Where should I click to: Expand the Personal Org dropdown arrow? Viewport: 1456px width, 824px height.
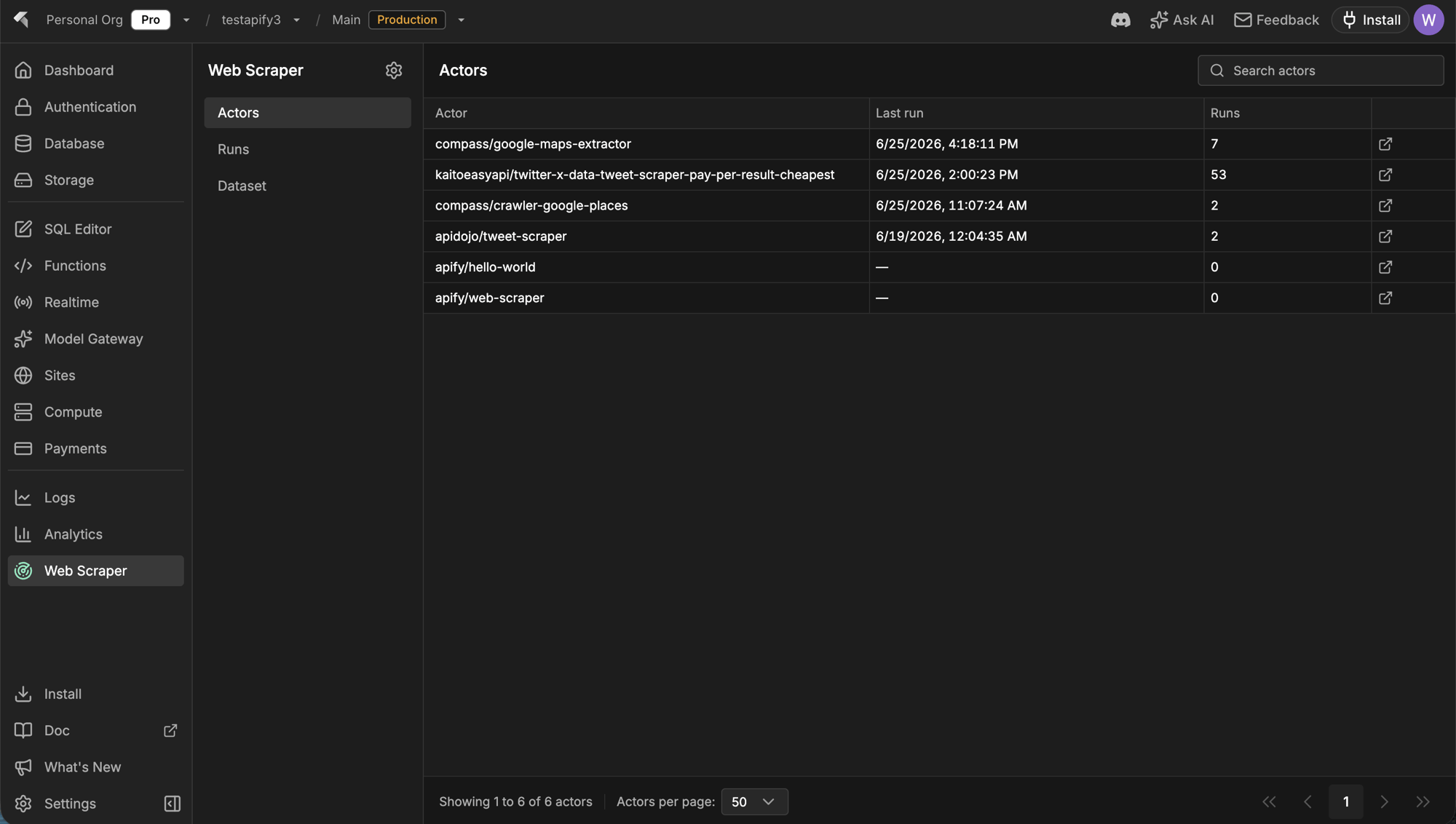coord(186,20)
